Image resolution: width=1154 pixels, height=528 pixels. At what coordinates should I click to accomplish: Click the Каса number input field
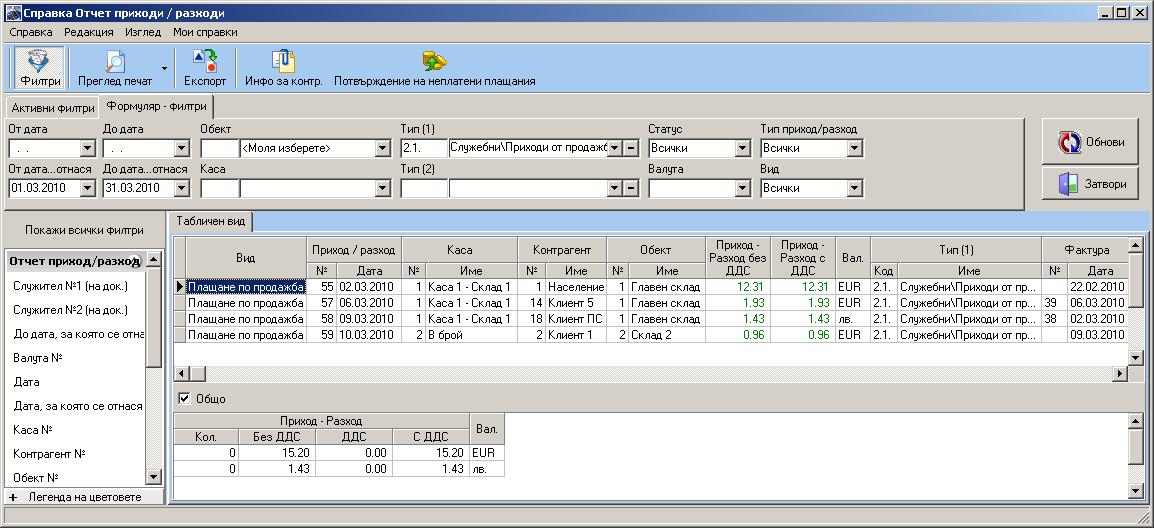pyautogui.click(x=219, y=188)
